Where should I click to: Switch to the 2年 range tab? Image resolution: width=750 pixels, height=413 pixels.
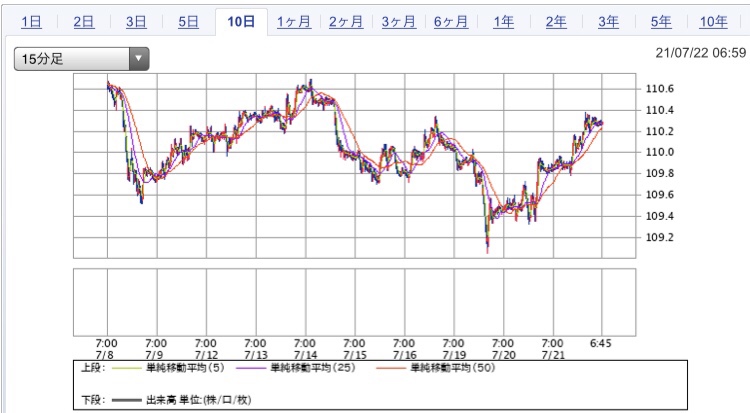coord(556,22)
